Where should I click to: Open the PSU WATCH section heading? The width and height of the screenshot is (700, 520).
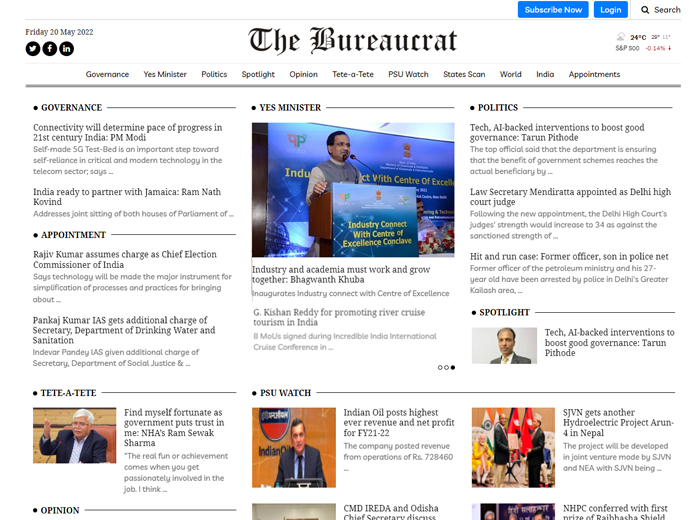click(x=285, y=393)
